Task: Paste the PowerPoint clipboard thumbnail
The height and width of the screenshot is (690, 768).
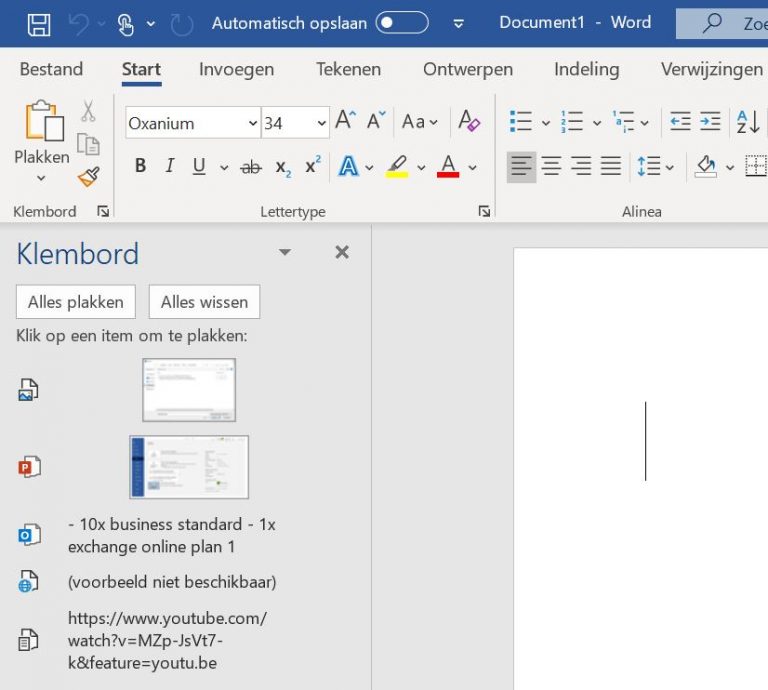Action: pyautogui.click(x=189, y=467)
